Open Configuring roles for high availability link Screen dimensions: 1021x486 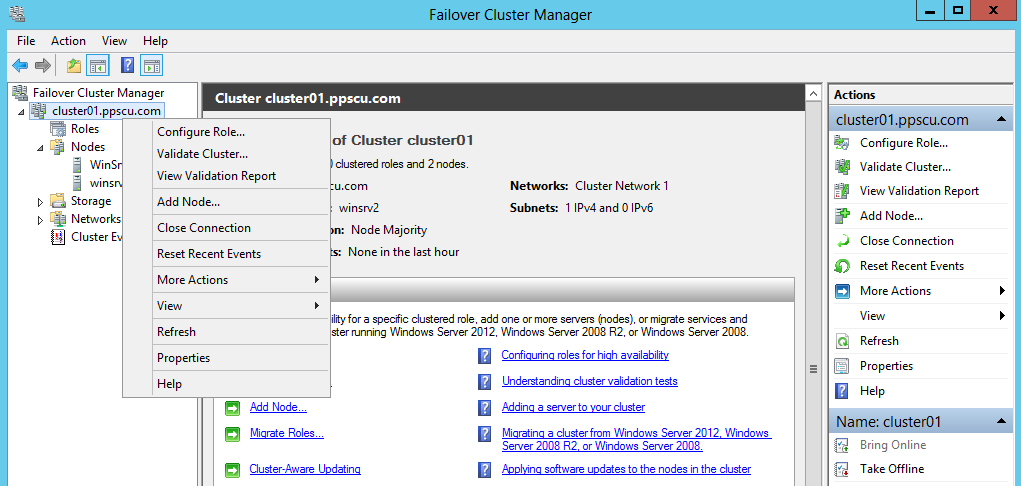585,355
